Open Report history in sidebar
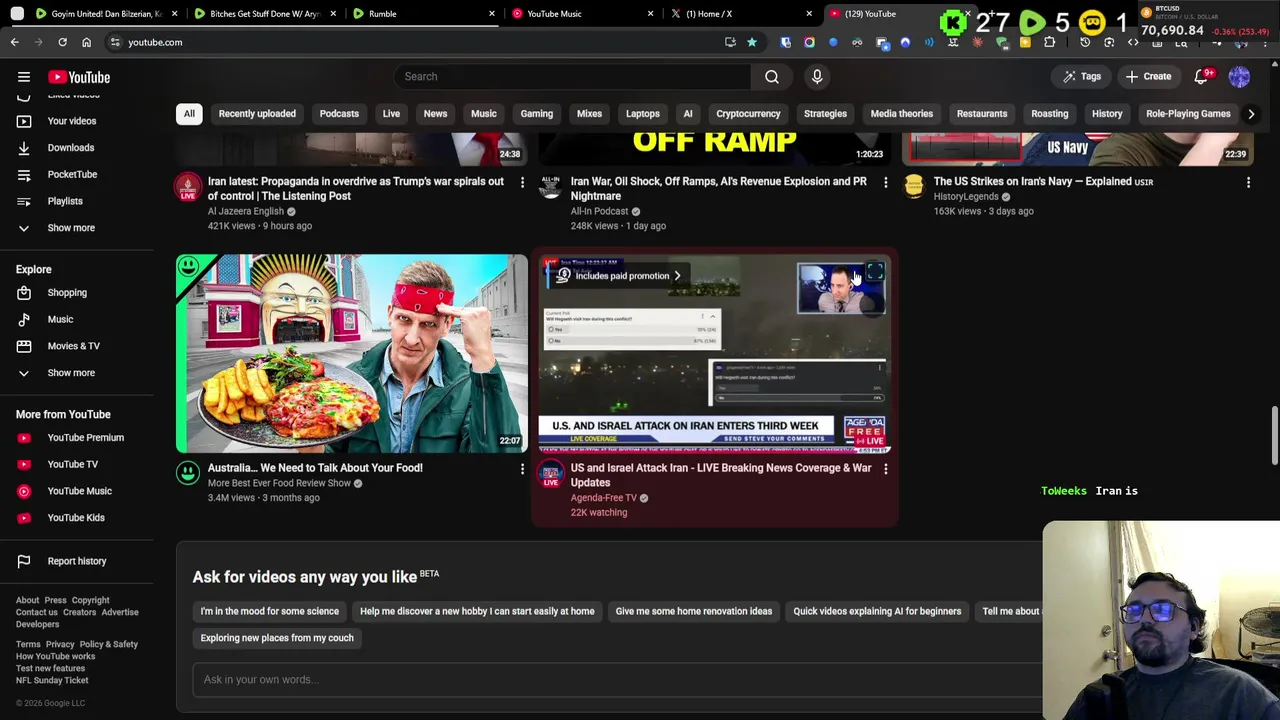Viewport: 1280px width, 720px height. [x=76, y=561]
